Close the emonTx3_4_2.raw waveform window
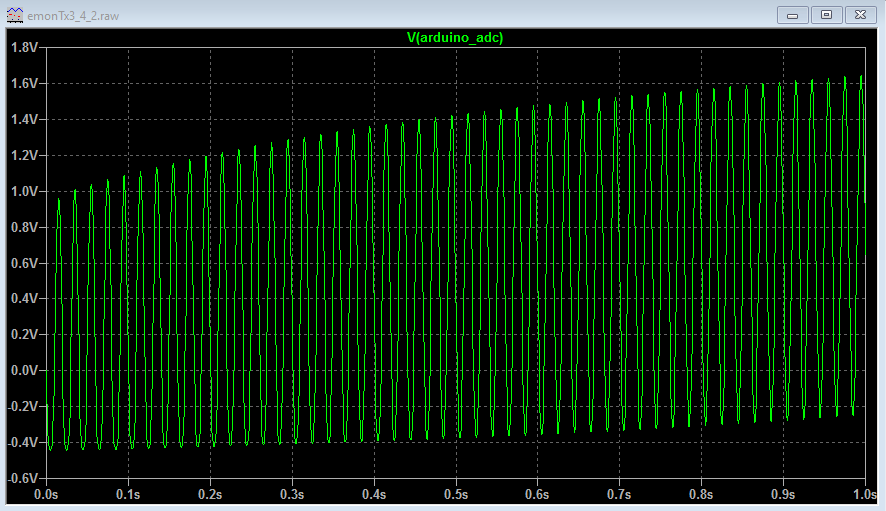Viewport: 886px width, 511px height. point(861,15)
